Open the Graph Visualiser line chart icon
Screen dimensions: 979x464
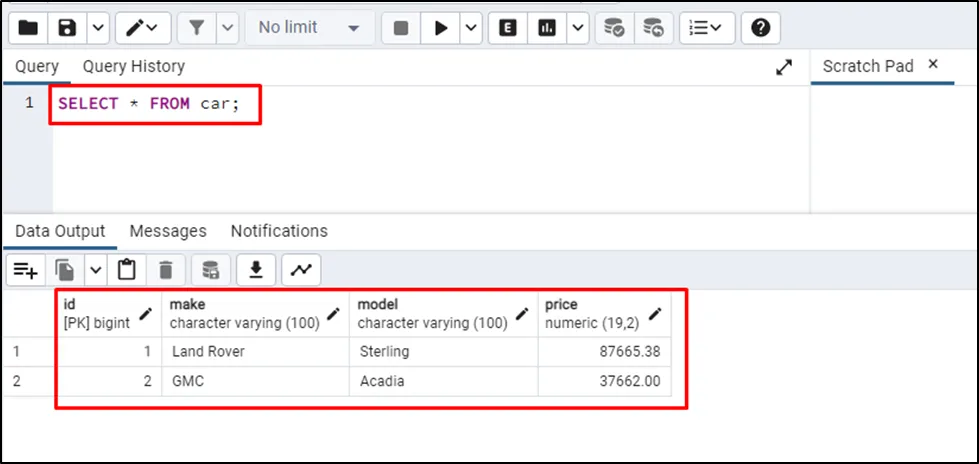tap(301, 269)
